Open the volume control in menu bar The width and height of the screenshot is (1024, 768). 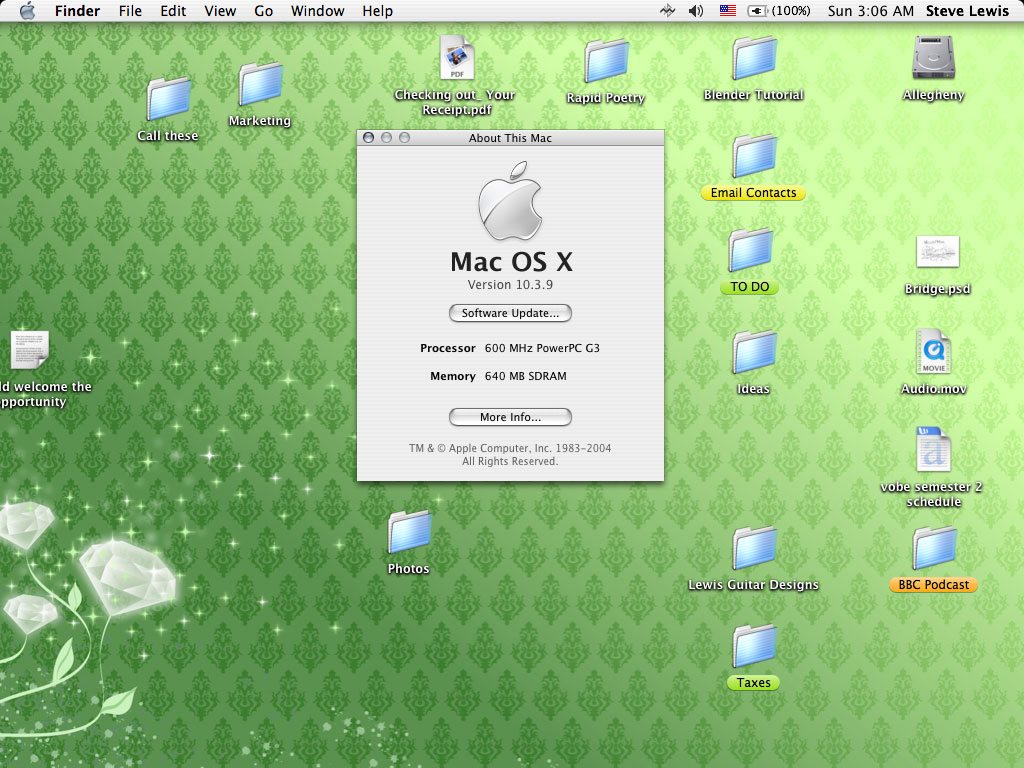tap(696, 10)
